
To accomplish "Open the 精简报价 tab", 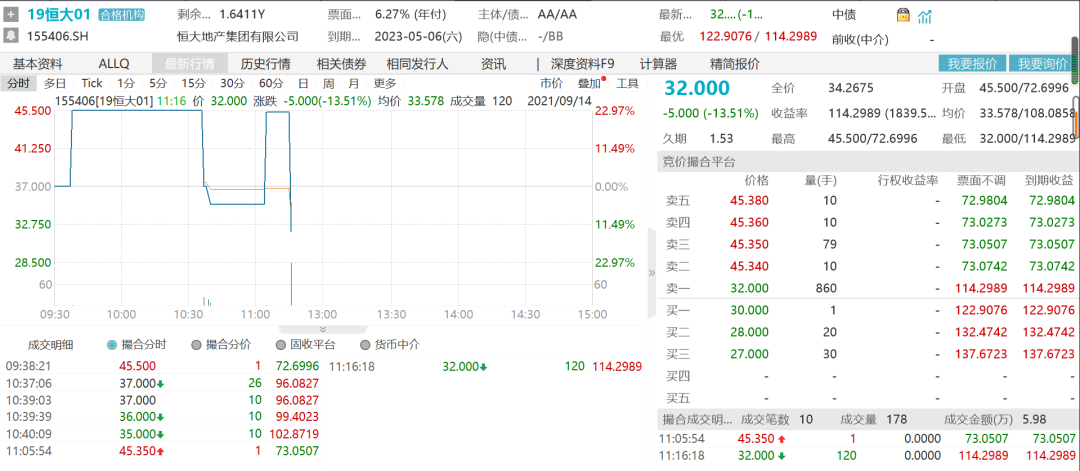I will point(735,64).
